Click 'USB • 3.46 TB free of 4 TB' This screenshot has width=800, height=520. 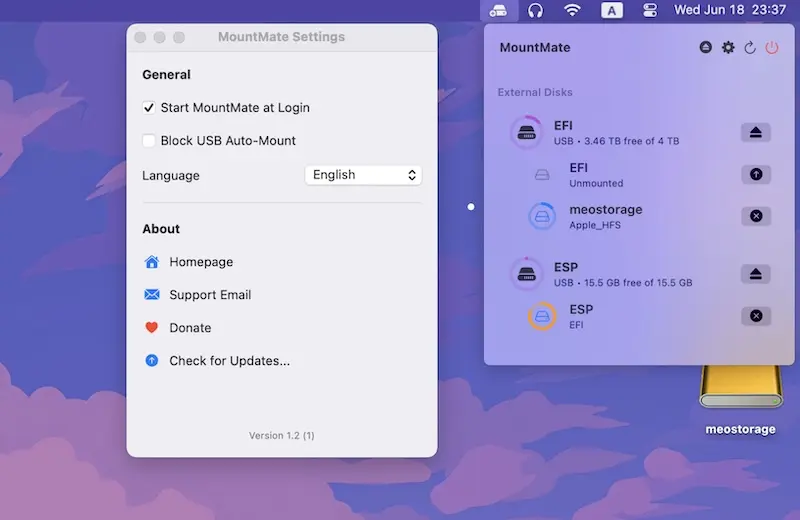click(616, 141)
